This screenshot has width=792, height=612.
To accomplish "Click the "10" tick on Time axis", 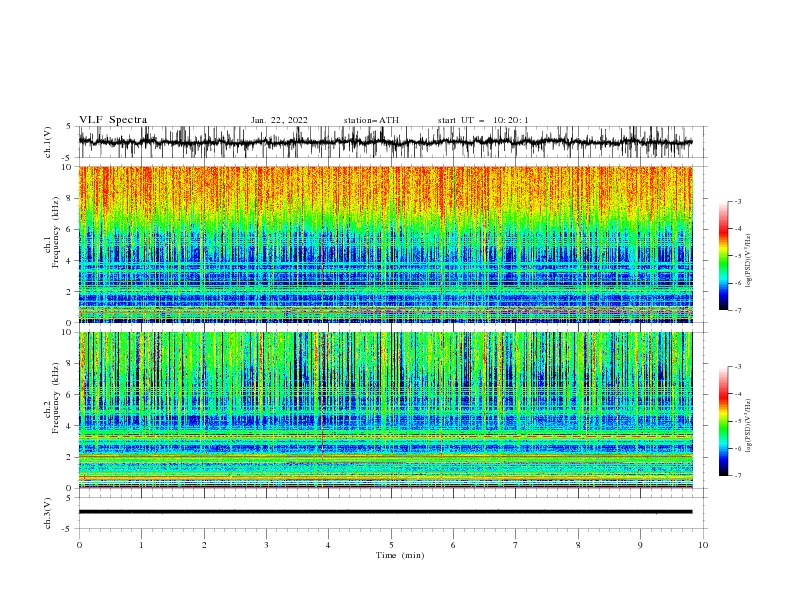I will tap(703, 545).
